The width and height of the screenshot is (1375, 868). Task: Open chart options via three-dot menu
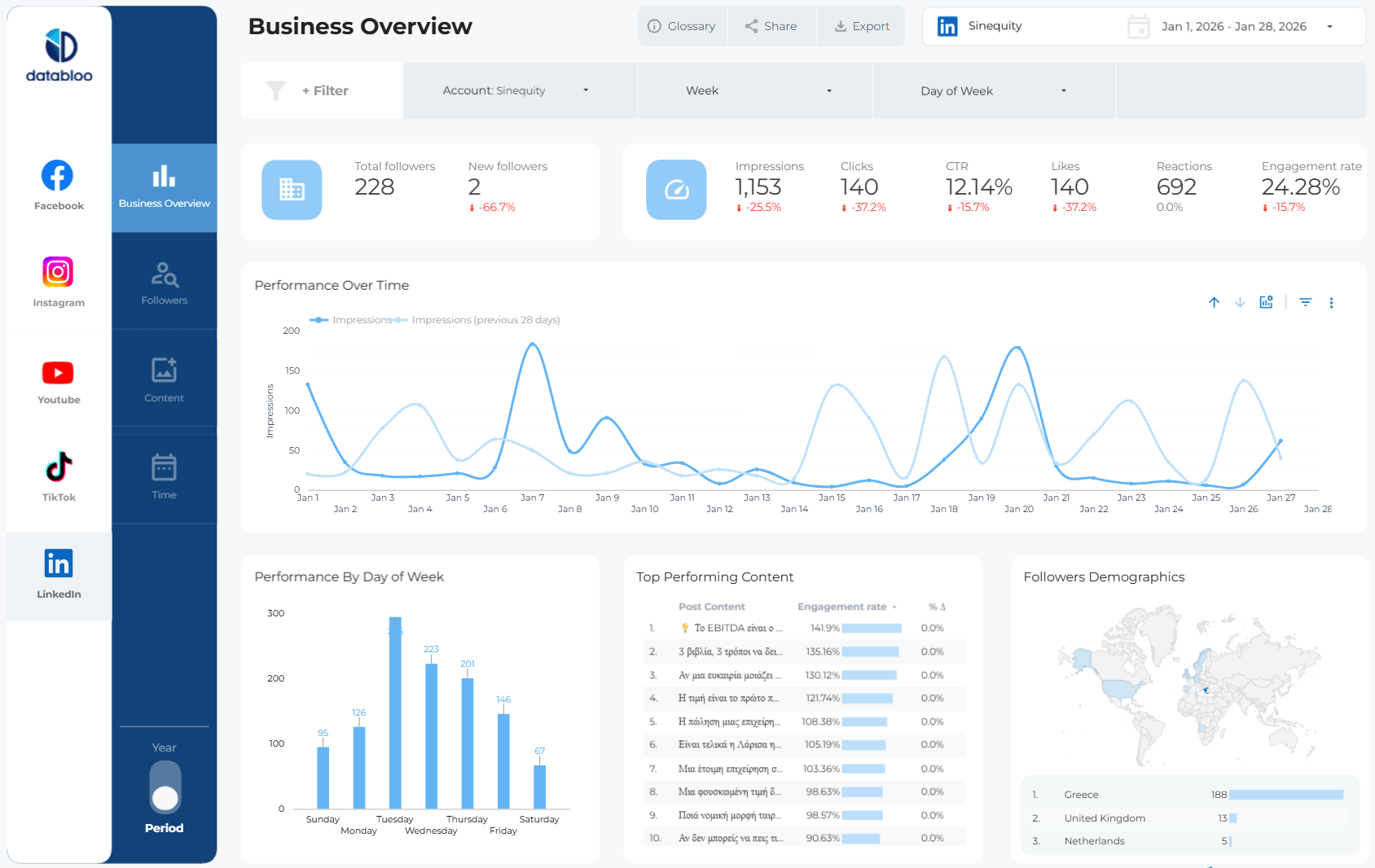(1332, 302)
